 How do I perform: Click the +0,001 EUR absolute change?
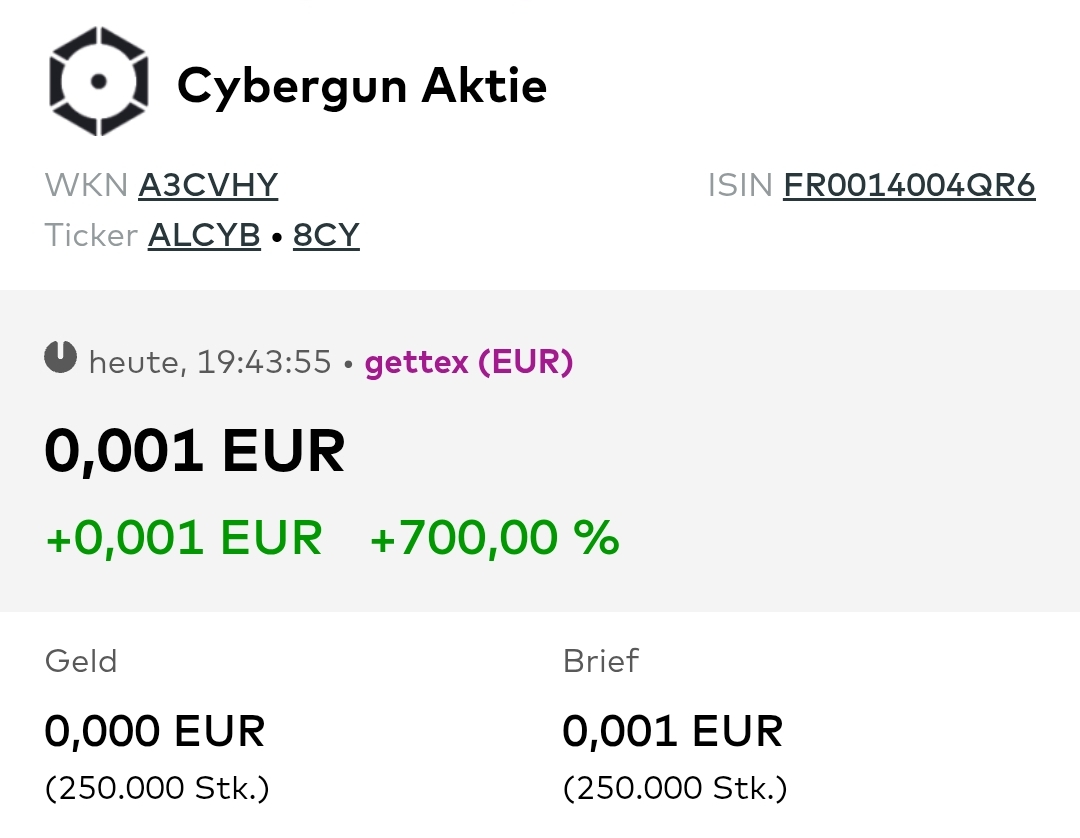(x=183, y=537)
